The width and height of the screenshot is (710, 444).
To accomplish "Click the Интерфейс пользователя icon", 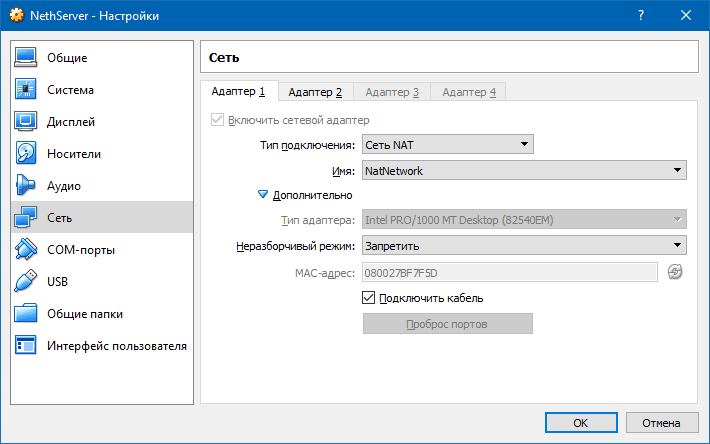I will coord(26,346).
